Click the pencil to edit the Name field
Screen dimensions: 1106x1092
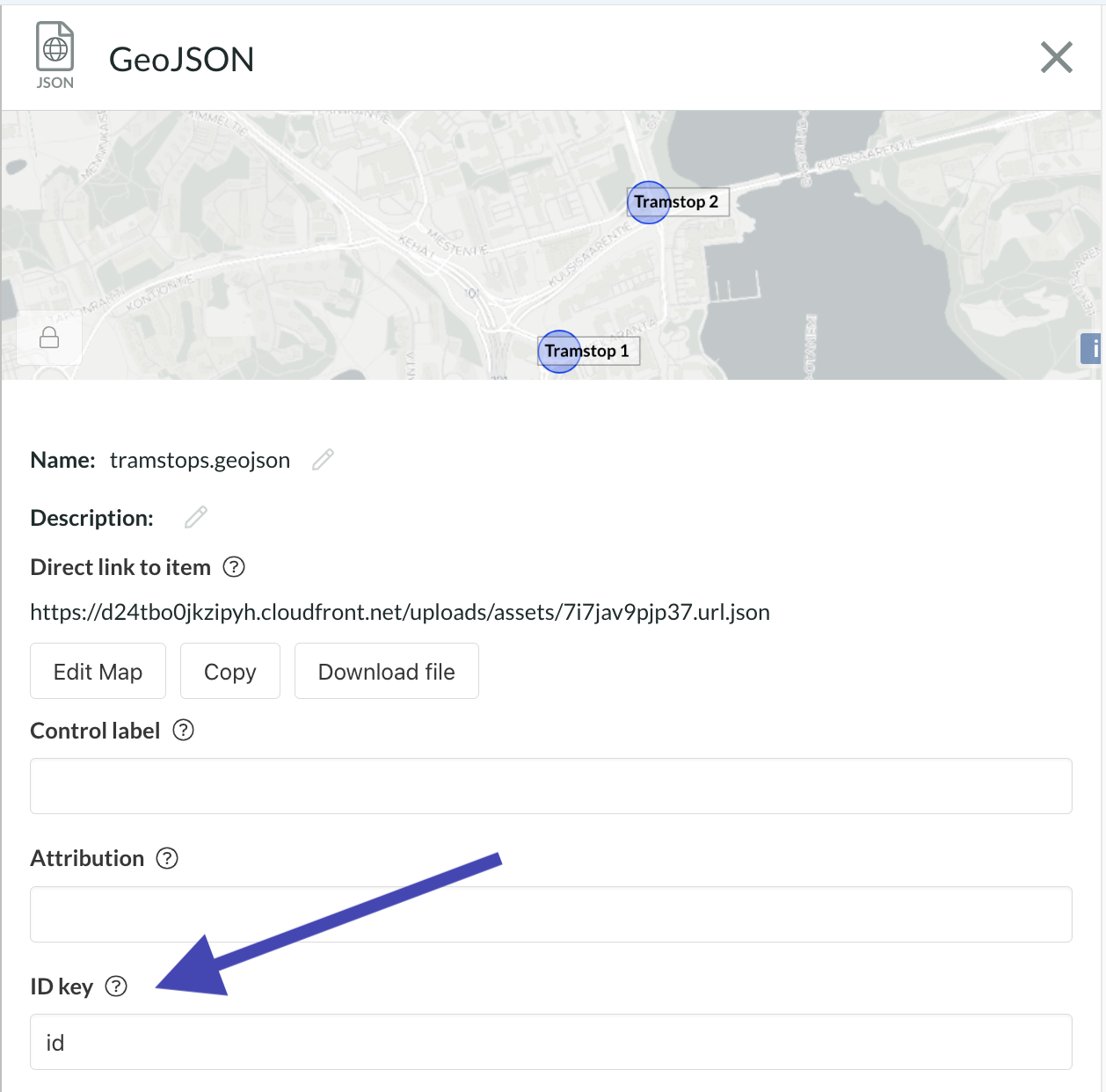pyautogui.click(x=323, y=459)
